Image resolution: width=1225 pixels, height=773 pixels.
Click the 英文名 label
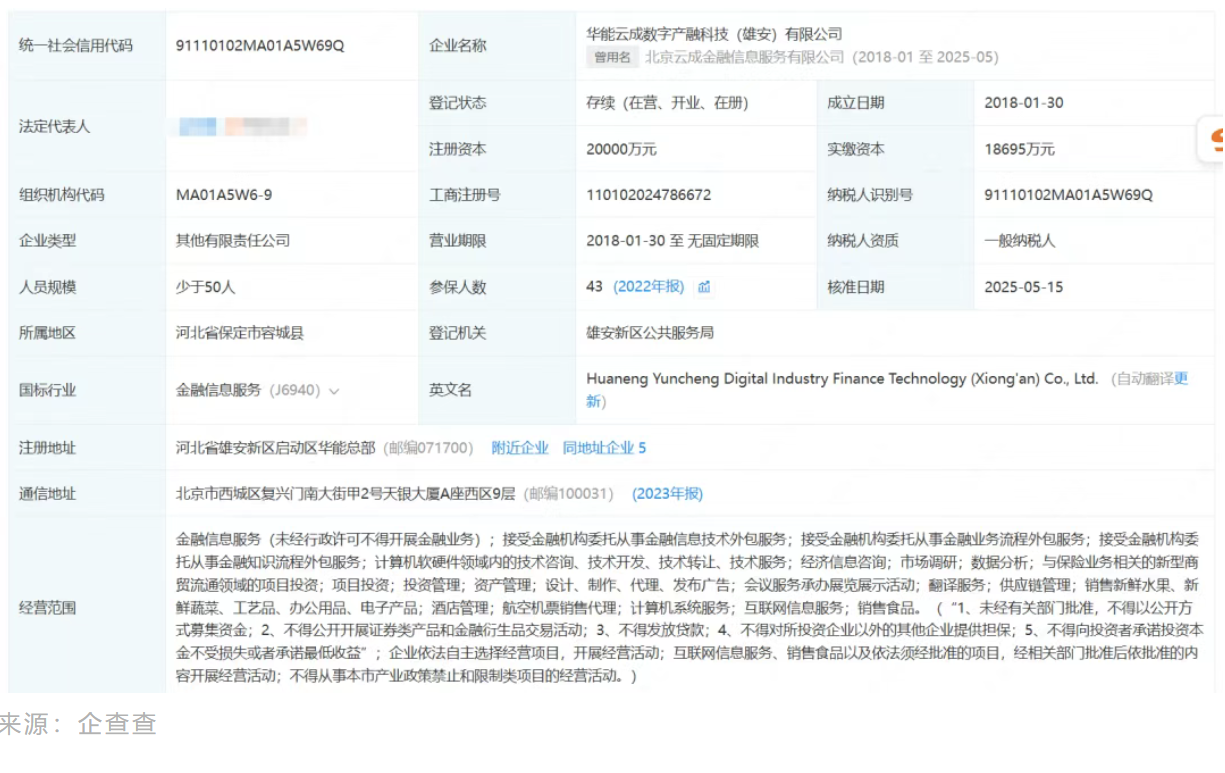tap(451, 390)
